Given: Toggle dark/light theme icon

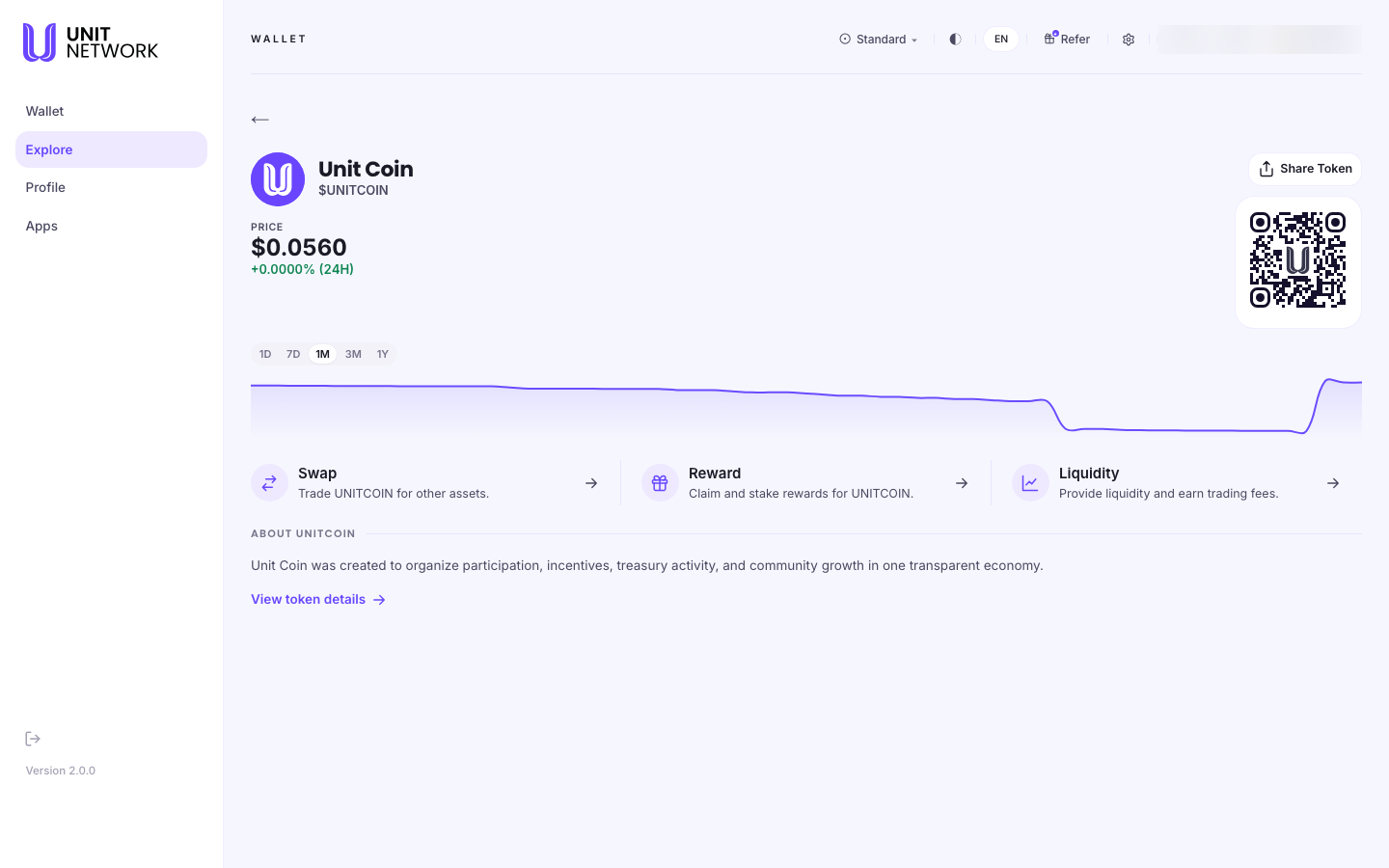Looking at the screenshot, I should coord(955,40).
